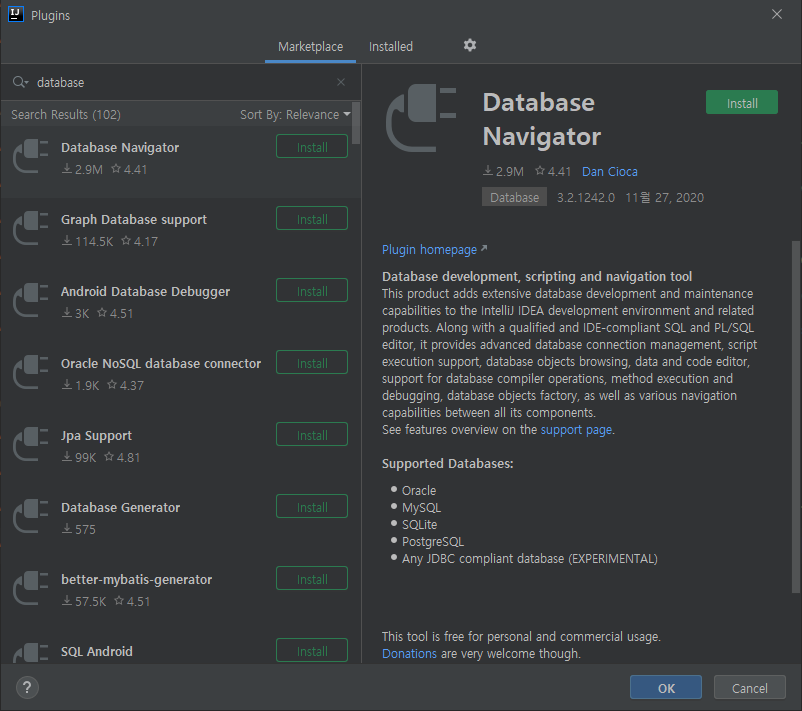Click the Jpa Support plugin icon

tap(31, 445)
